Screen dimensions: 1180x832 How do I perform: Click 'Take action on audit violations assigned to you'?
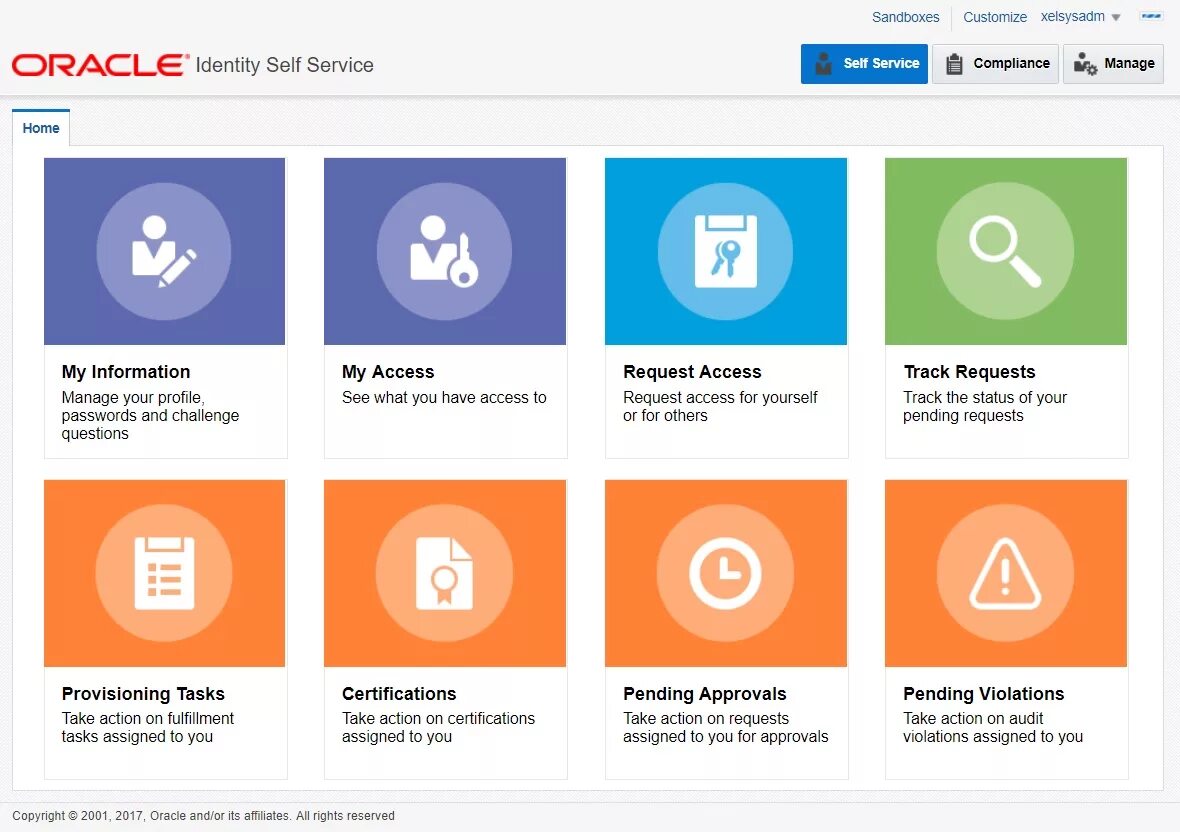coord(993,727)
